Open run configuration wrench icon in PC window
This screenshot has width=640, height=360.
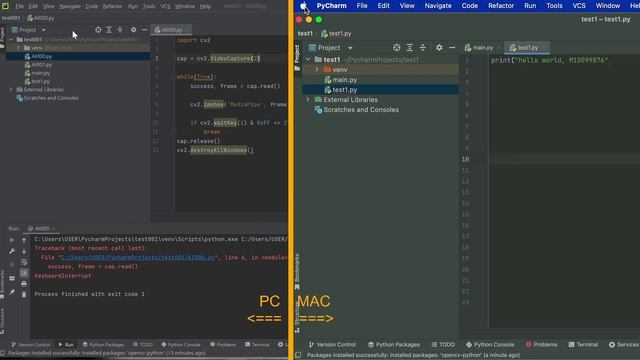click(12, 251)
